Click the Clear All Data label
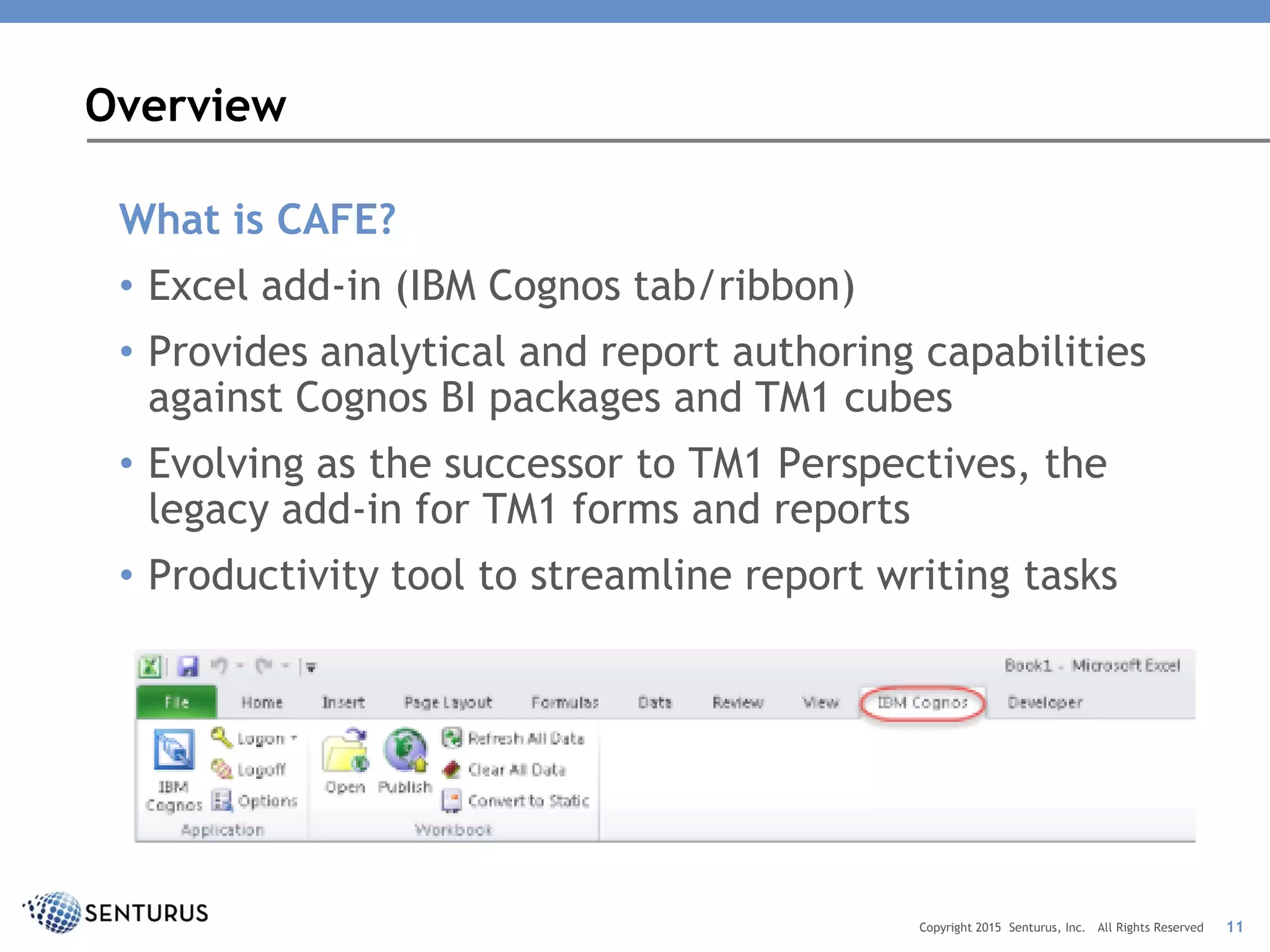Image resolution: width=1270 pixels, height=952 pixels. [x=517, y=769]
